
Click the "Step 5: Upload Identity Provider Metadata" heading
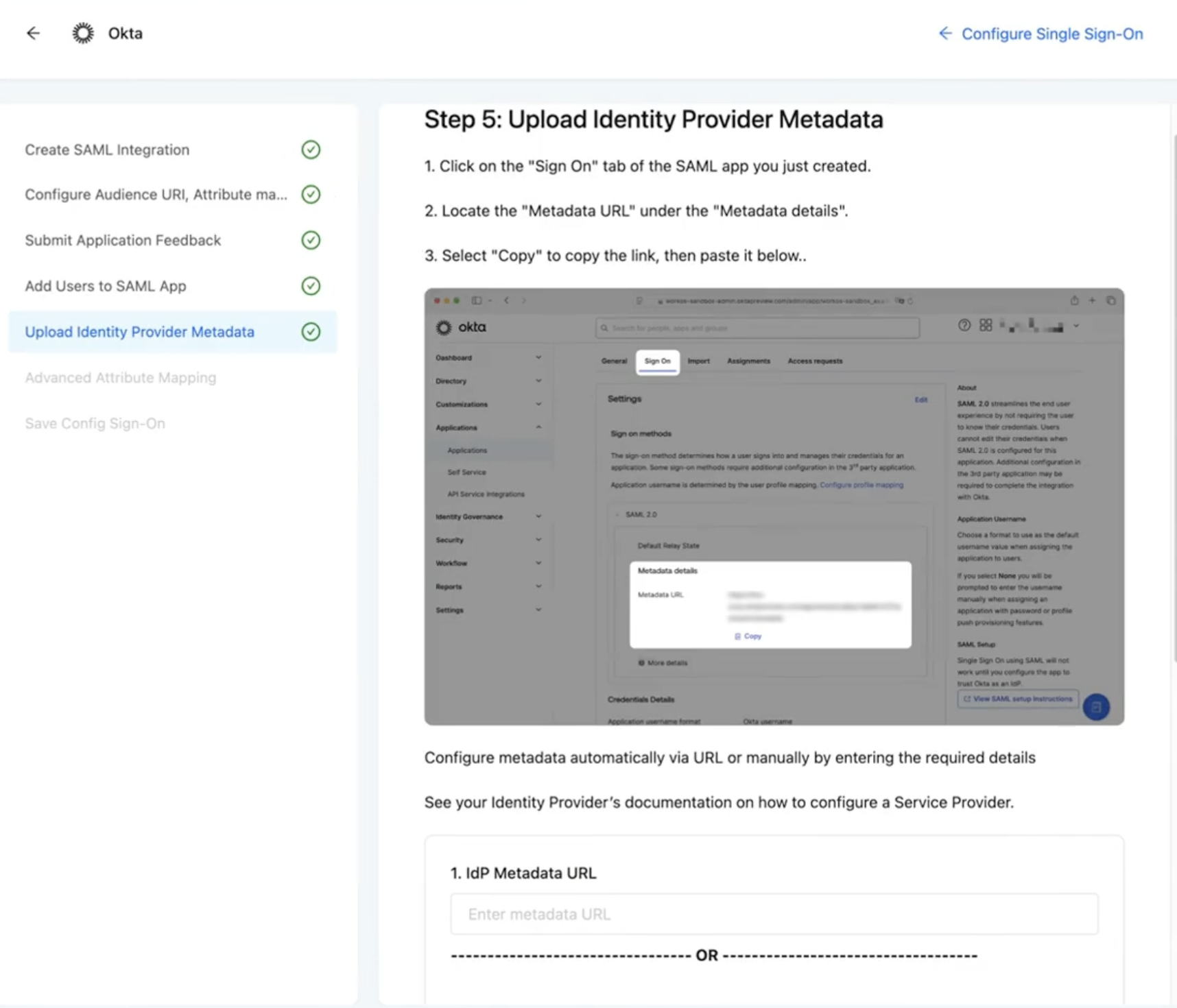tap(654, 119)
